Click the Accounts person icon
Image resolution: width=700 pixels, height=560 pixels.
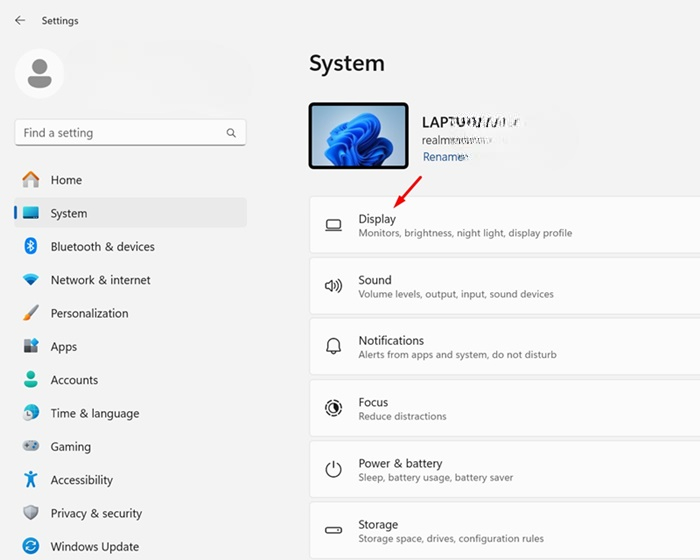pyautogui.click(x=31, y=380)
